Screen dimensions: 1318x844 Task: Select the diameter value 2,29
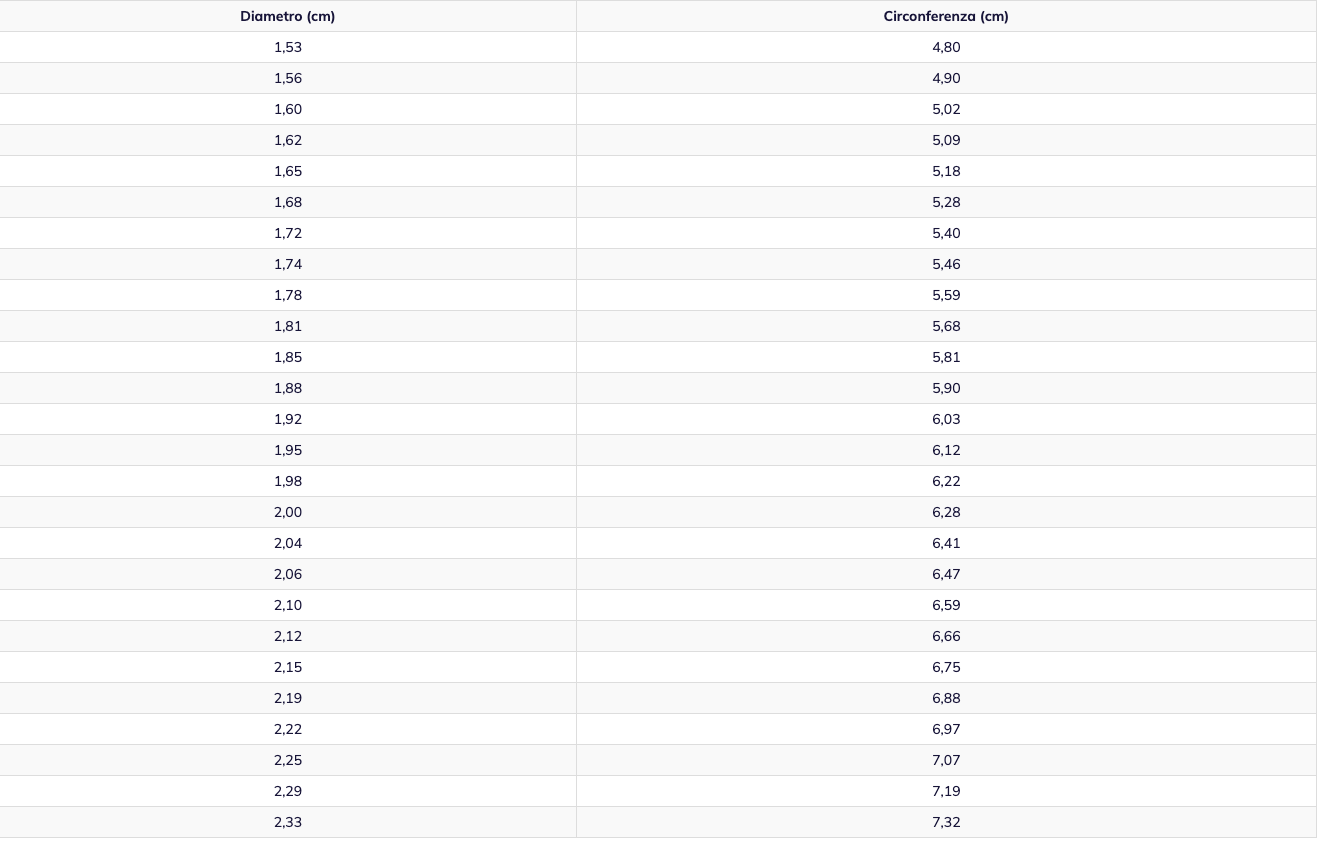point(288,791)
